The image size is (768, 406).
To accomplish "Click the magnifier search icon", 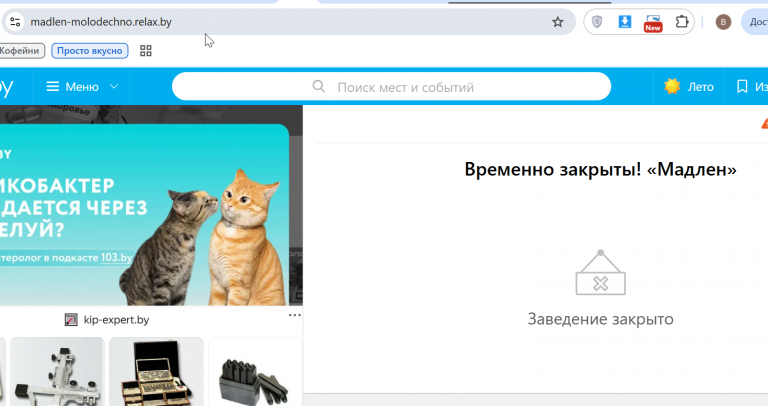I will (318, 87).
